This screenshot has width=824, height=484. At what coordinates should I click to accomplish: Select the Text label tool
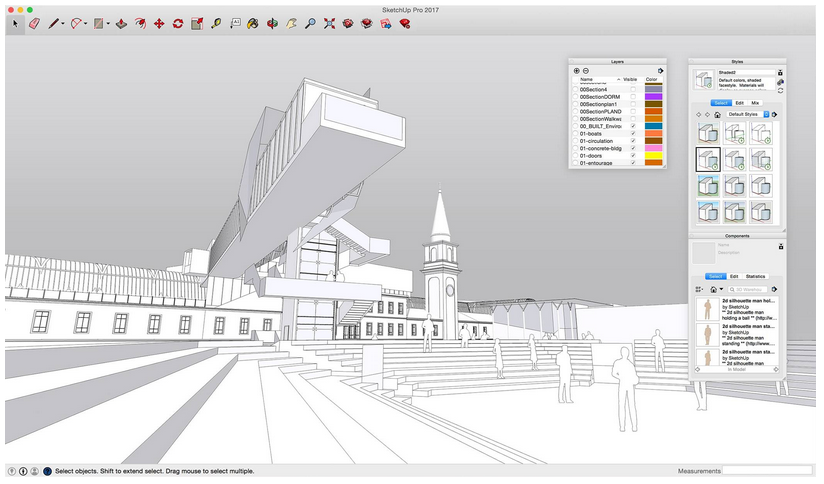tap(235, 23)
